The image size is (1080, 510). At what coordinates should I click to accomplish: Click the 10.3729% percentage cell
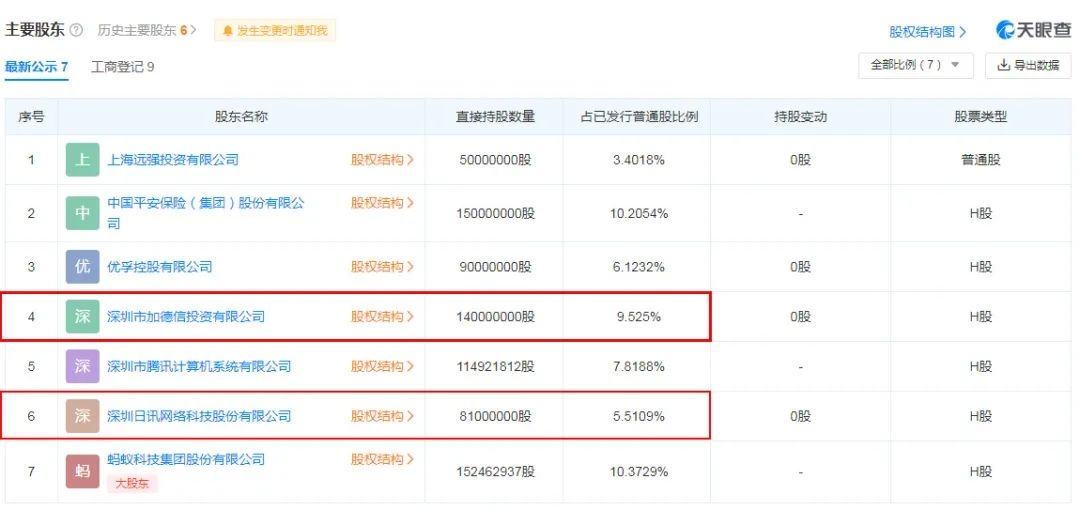coord(638,471)
